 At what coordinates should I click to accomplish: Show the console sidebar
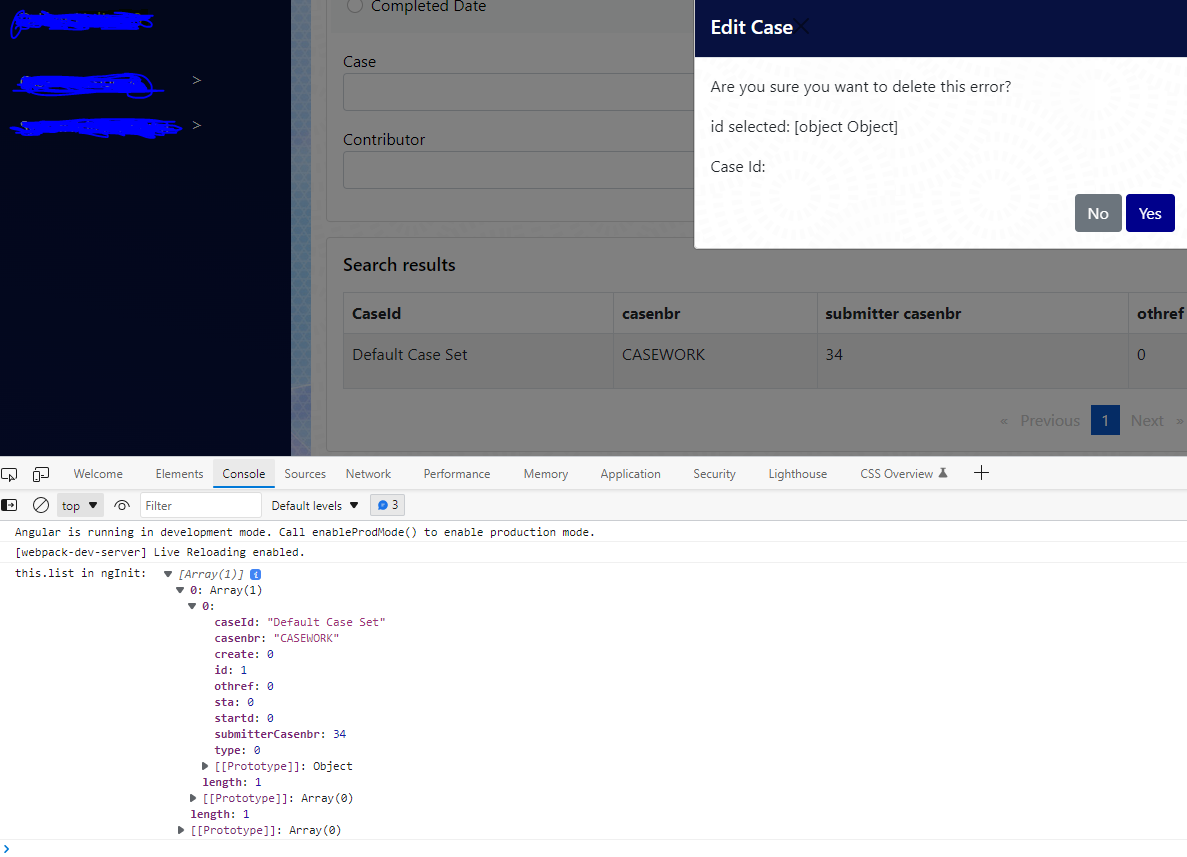point(9,505)
